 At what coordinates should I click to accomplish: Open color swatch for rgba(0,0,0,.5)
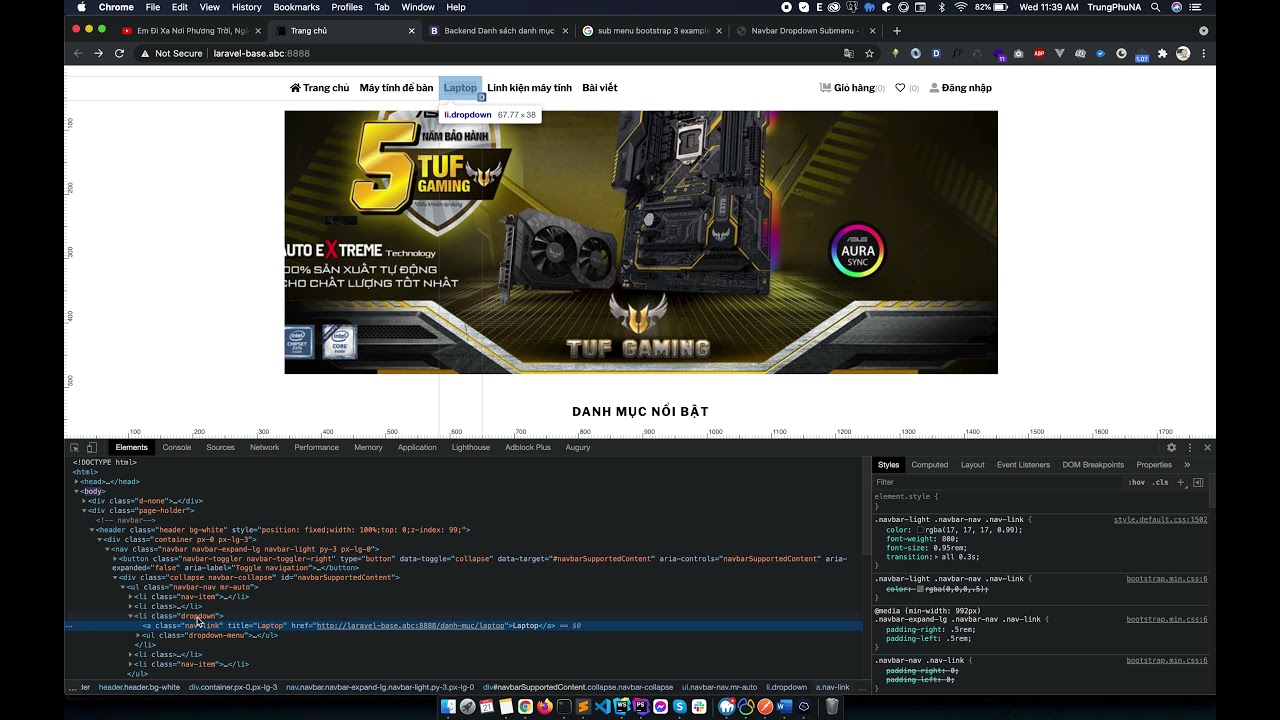(x=922, y=589)
